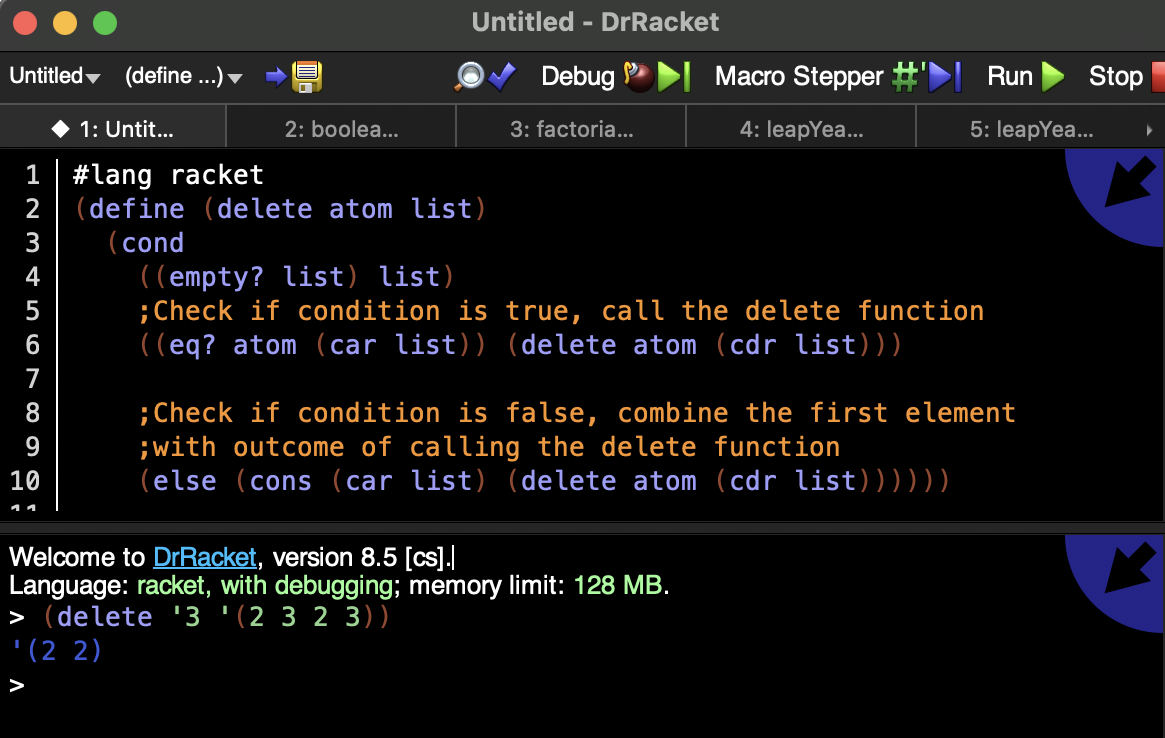This screenshot has height=738, width=1165.
Task: Show more tabs using right arrow
Action: click(1149, 130)
